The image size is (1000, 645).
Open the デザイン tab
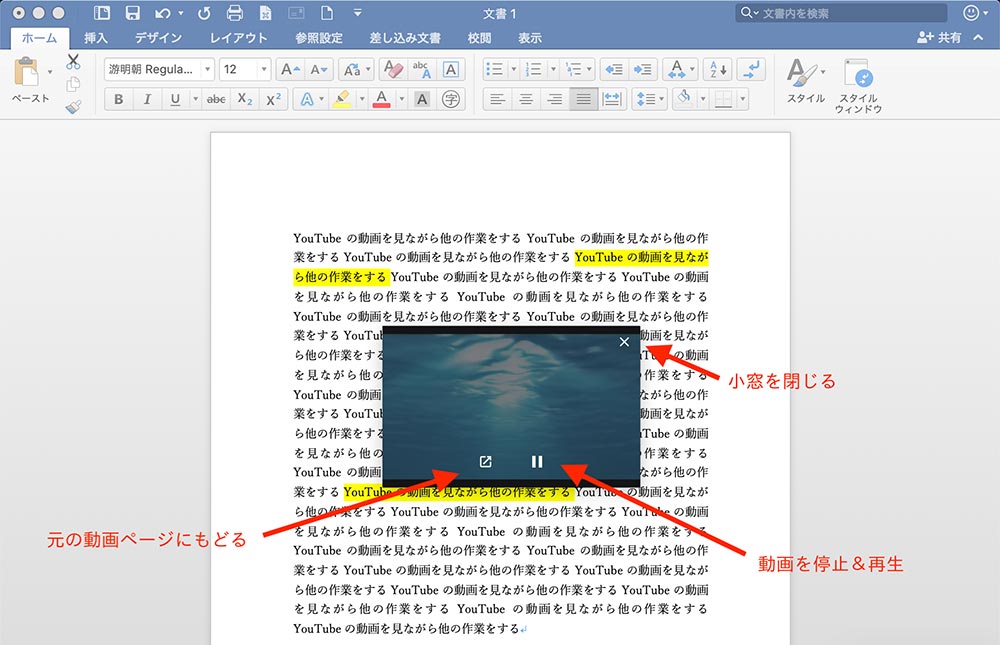click(x=158, y=38)
